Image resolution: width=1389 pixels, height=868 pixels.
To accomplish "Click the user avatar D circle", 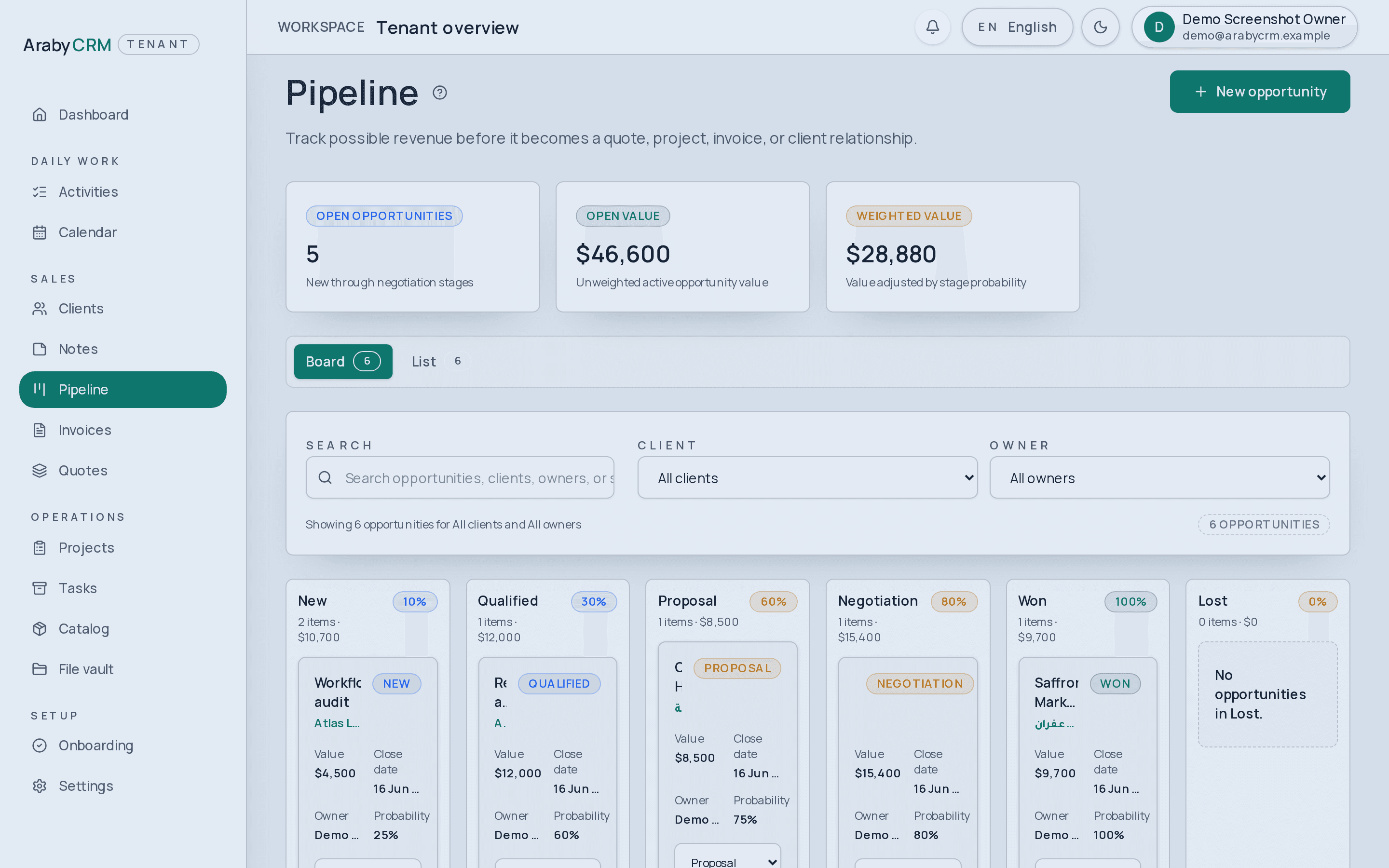I will [1159, 27].
